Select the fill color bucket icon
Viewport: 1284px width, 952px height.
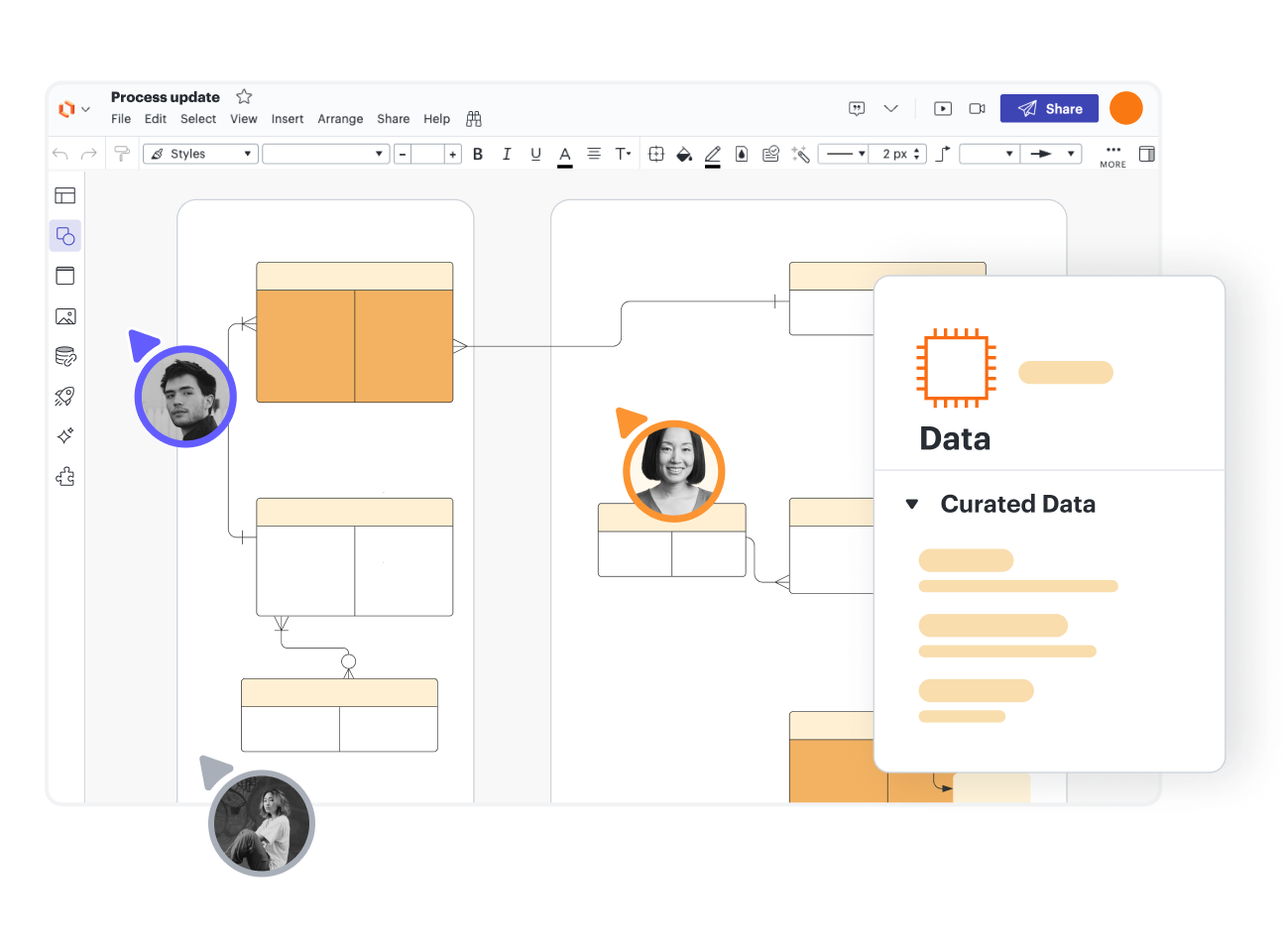pos(684,154)
